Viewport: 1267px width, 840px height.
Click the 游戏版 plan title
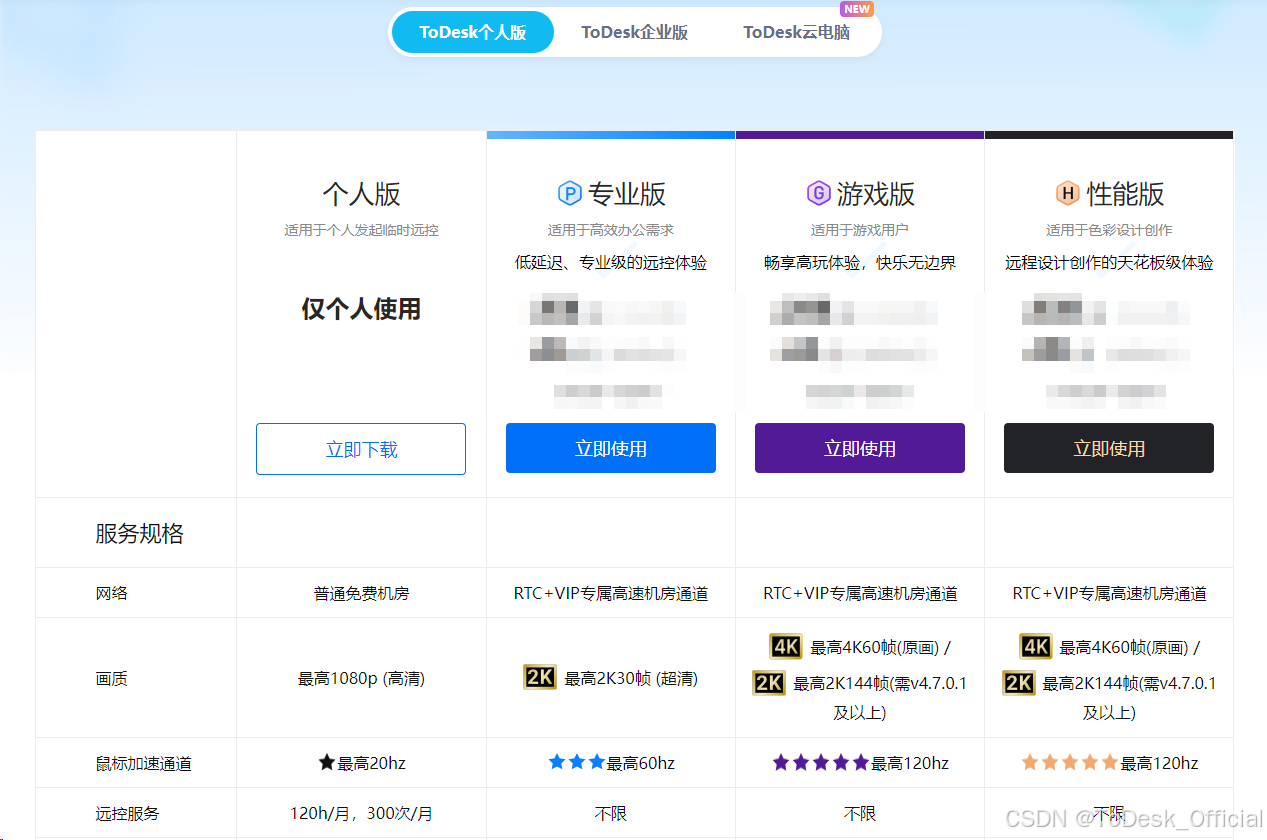click(876, 194)
